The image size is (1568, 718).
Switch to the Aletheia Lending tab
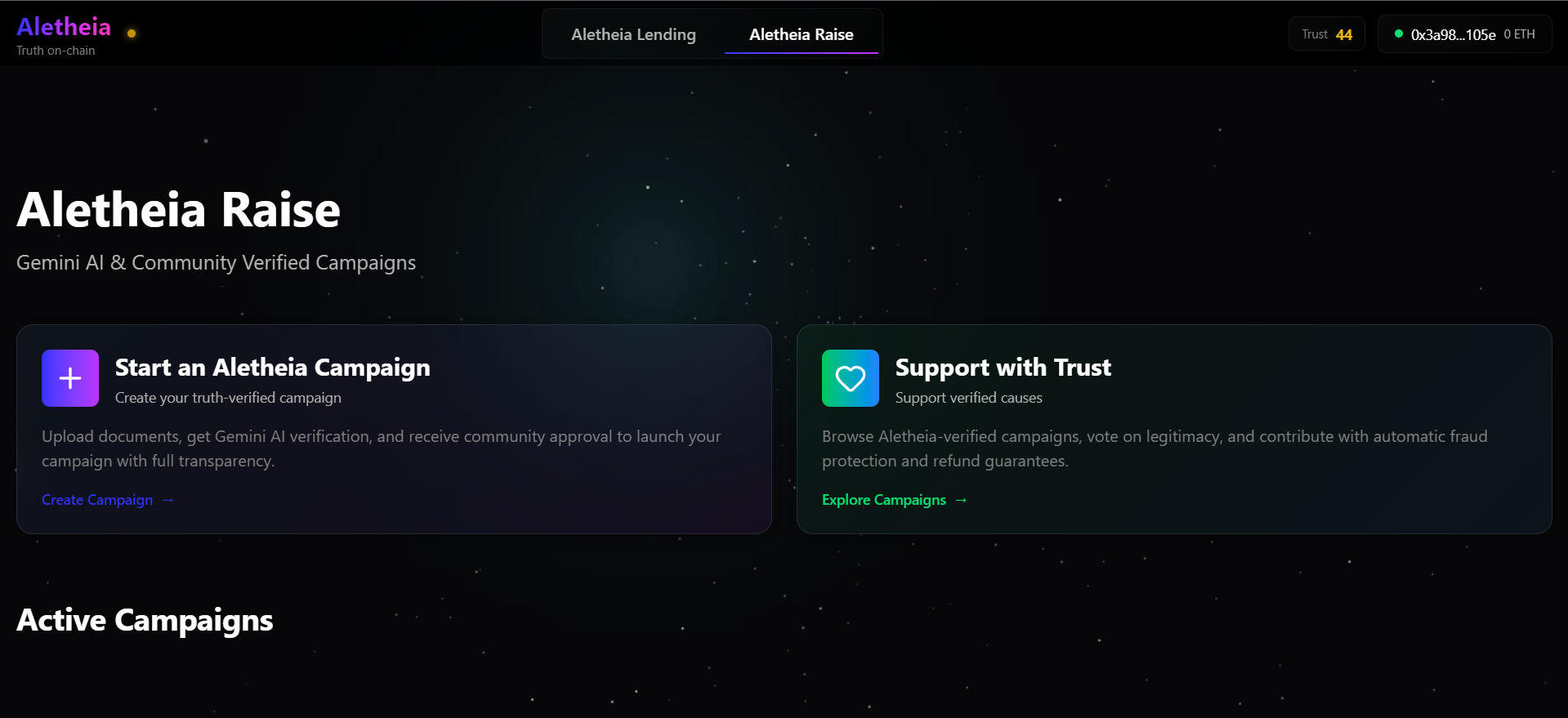(633, 34)
